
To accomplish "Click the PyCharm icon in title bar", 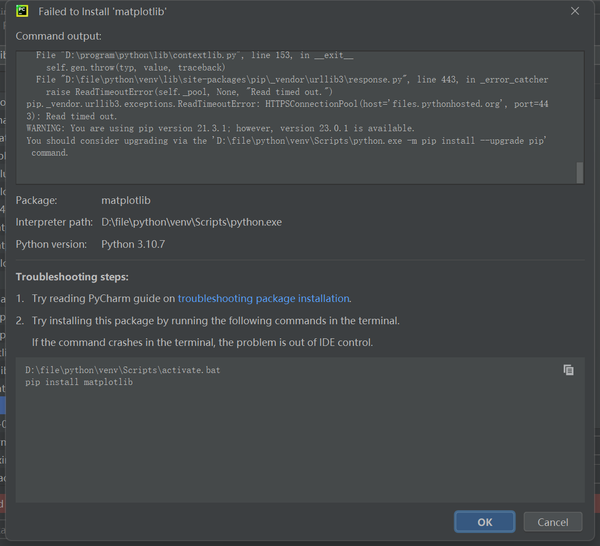I will pos(22,11).
